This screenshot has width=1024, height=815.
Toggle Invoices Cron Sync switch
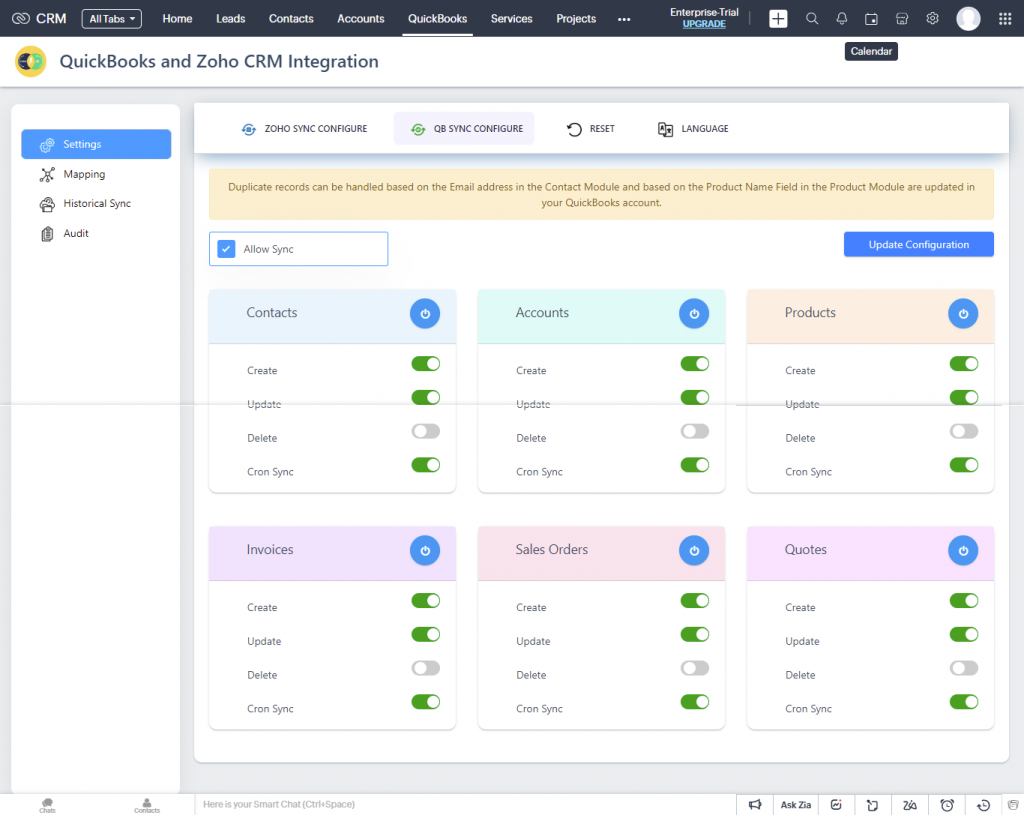(x=426, y=702)
